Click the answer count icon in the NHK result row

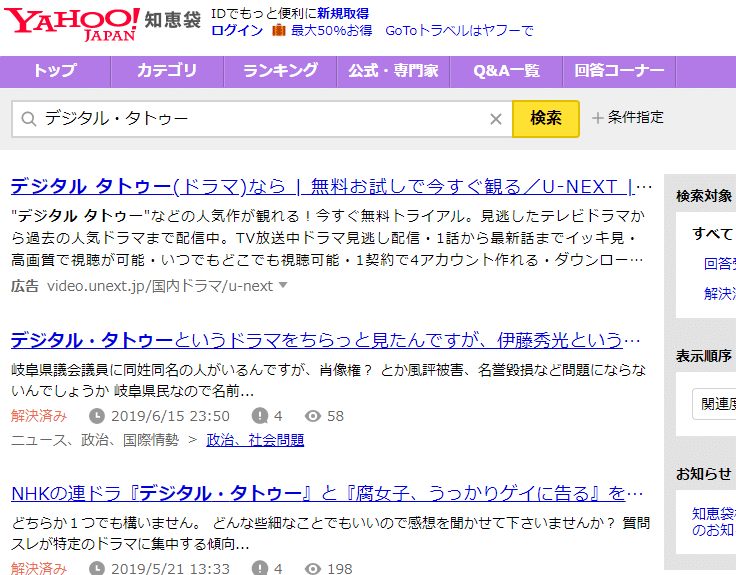pyautogui.click(x=260, y=568)
